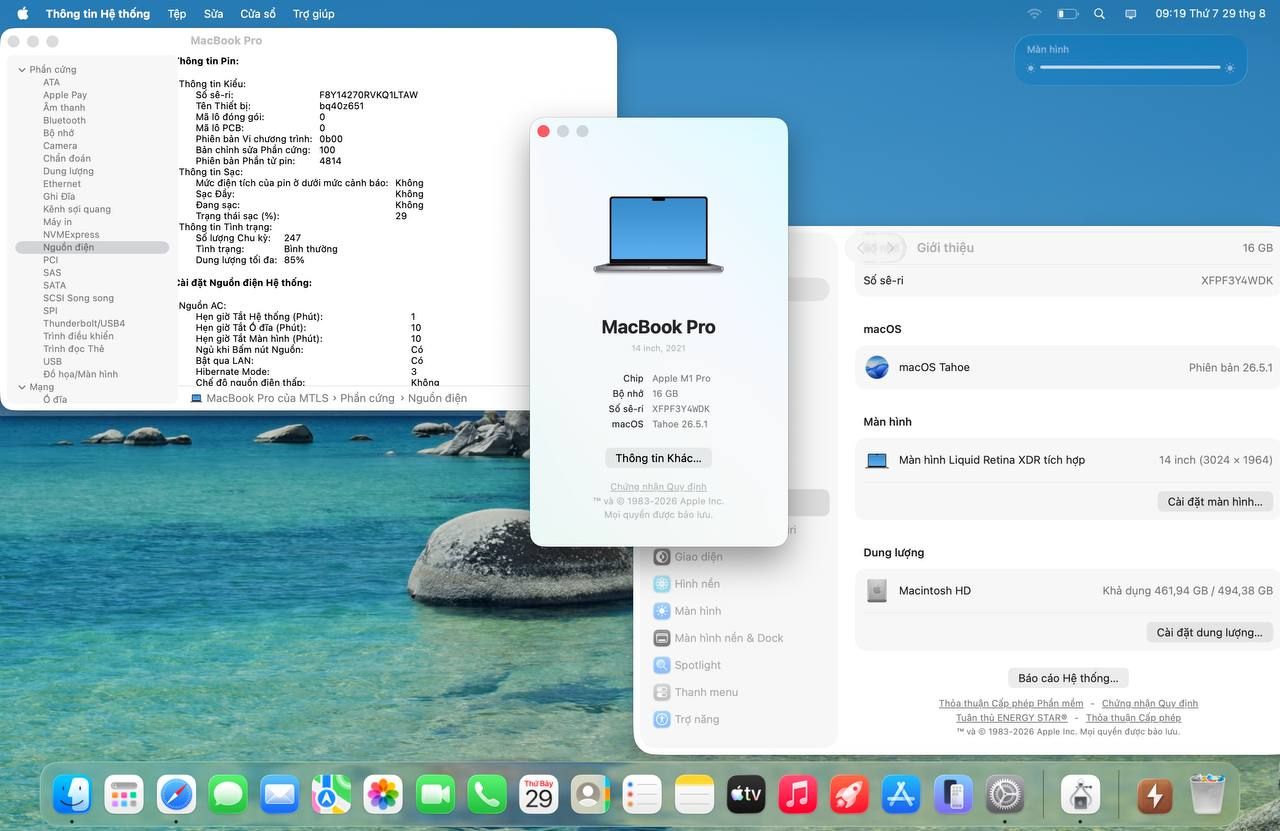Open the Music app in Dock
This screenshot has height=831, width=1280.
pyautogui.click(x=797, y=795)
